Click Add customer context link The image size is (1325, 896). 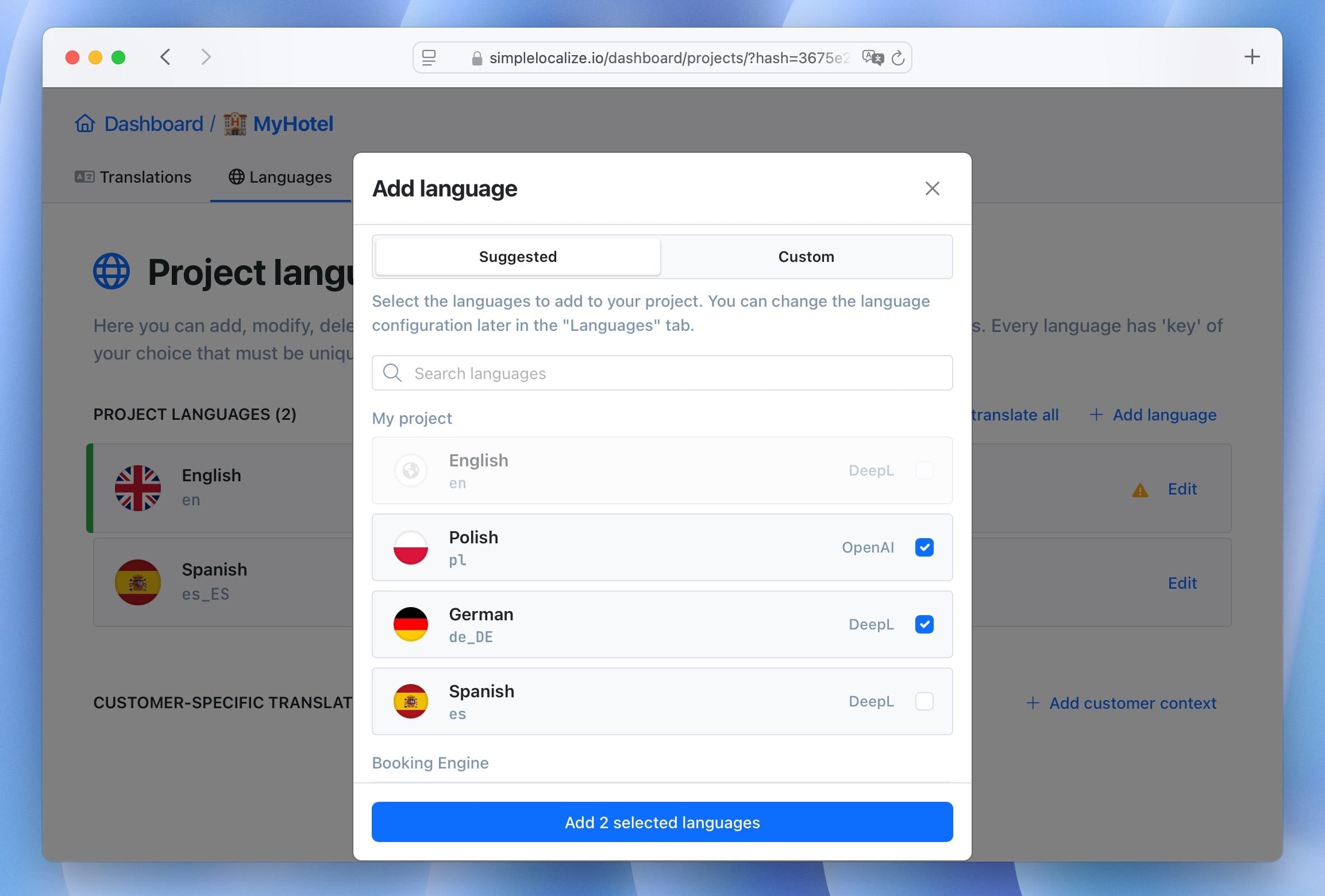[1133, 703]
